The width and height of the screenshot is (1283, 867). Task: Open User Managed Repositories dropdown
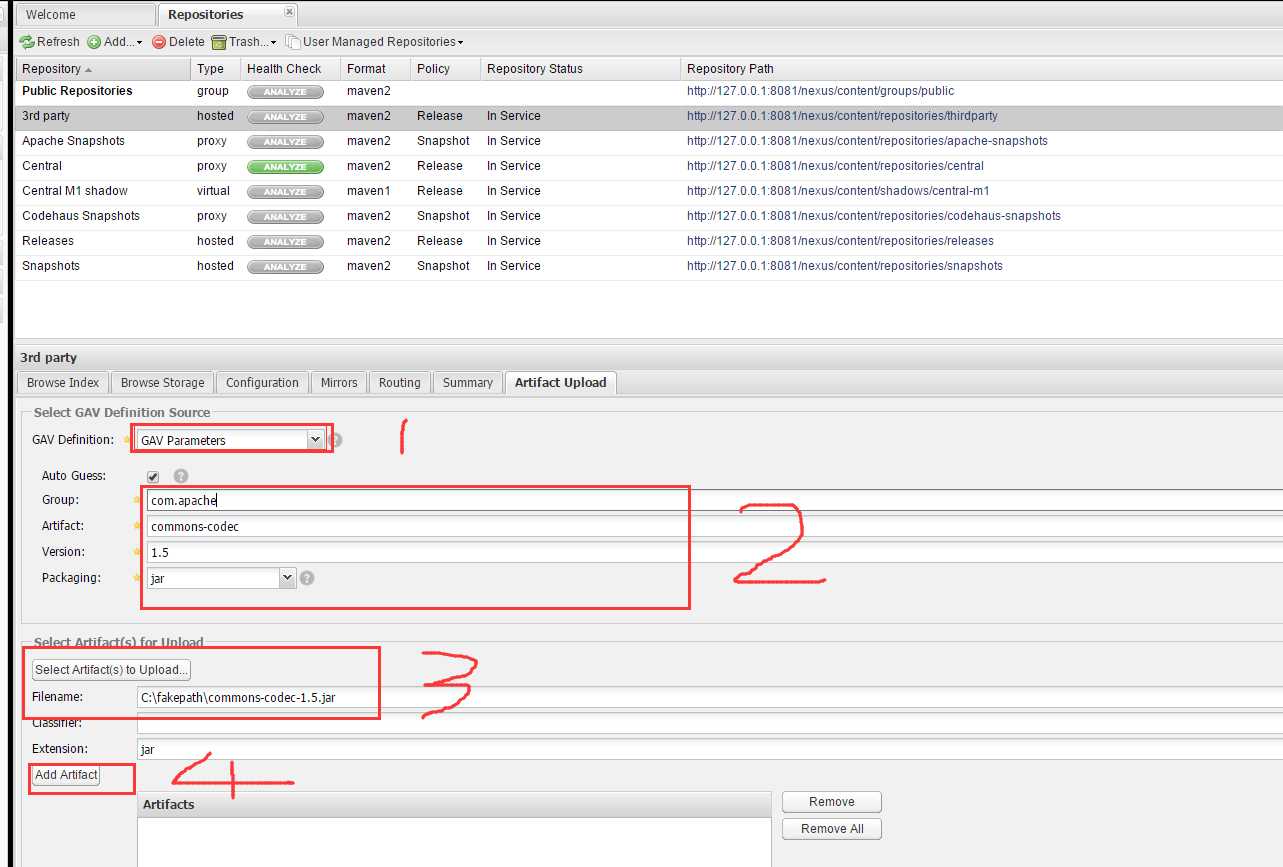tap(374, 42)
